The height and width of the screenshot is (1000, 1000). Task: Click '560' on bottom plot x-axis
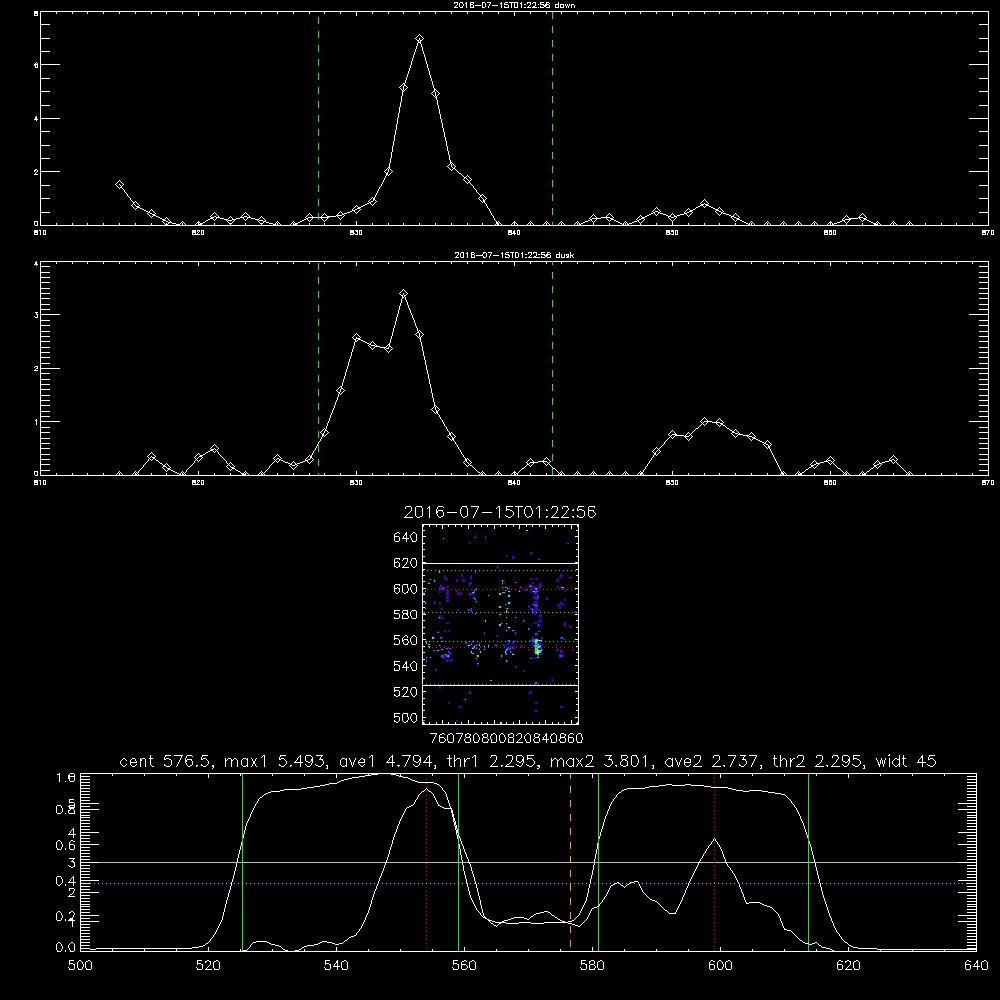tap(464, 966)
